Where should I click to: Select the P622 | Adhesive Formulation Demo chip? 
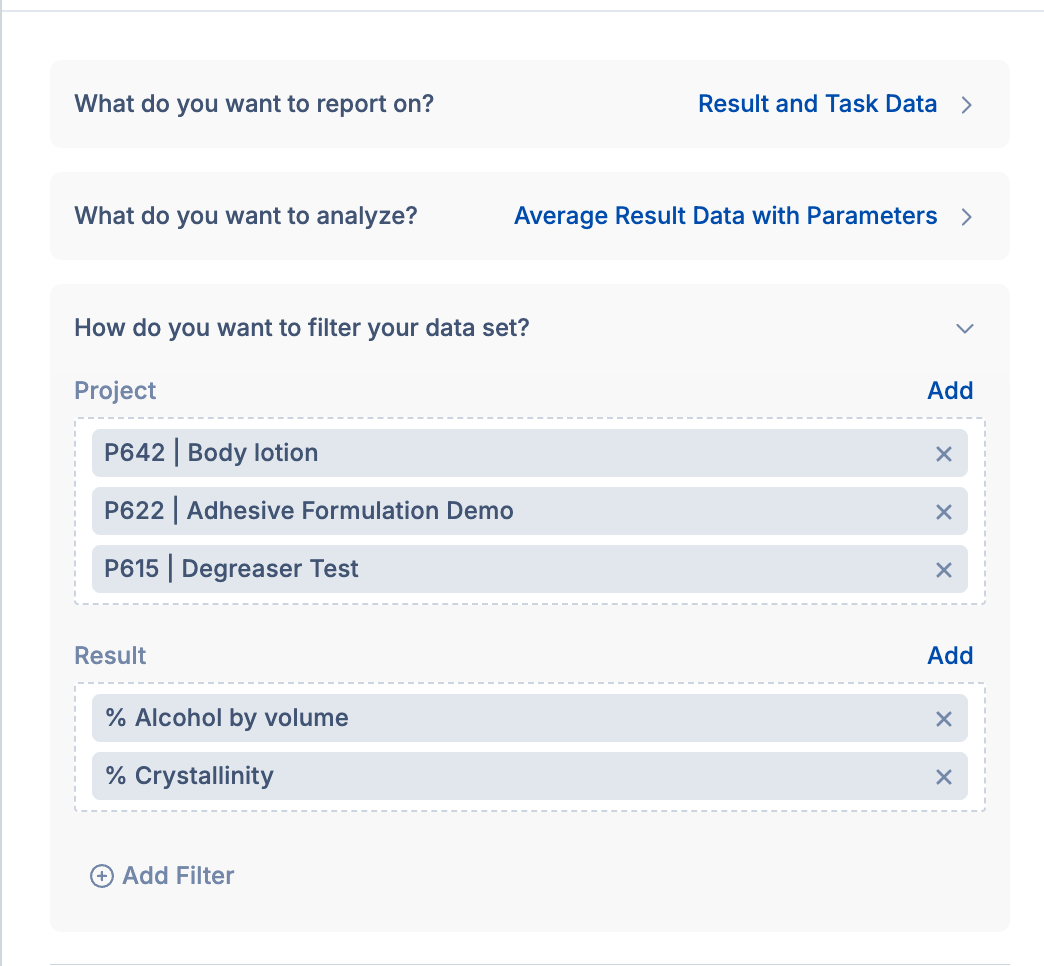coord(309,511)
